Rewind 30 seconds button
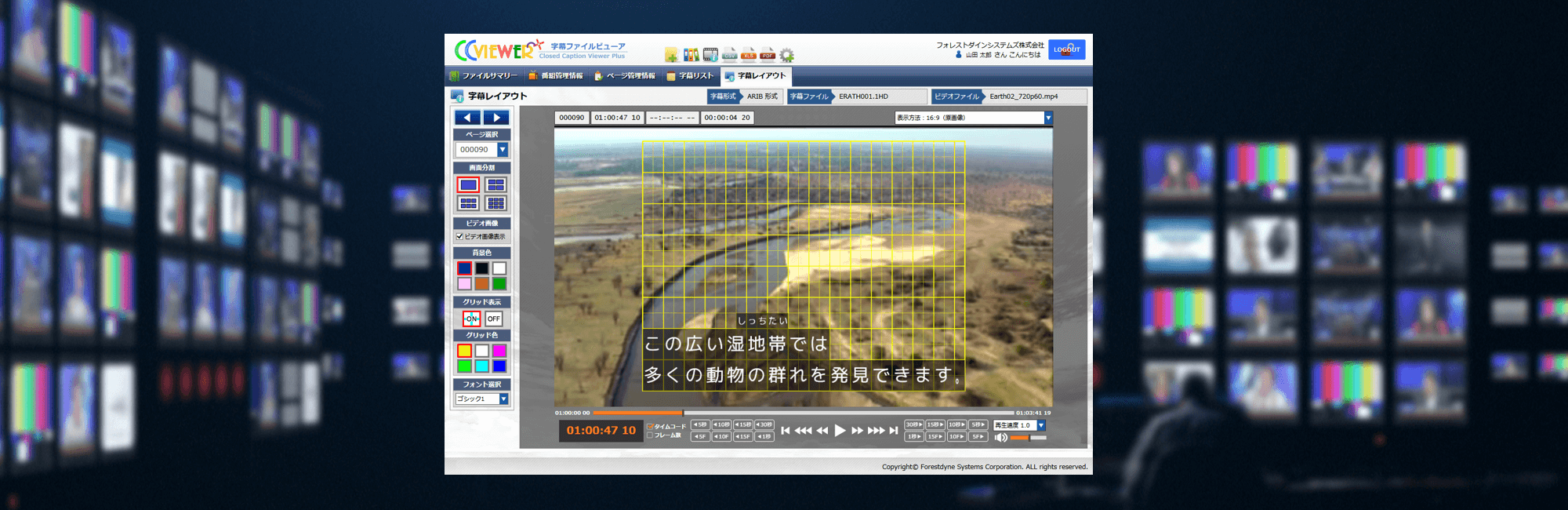Image resolution: width=1568 pixels, height=510 pixels. point(764,424)
